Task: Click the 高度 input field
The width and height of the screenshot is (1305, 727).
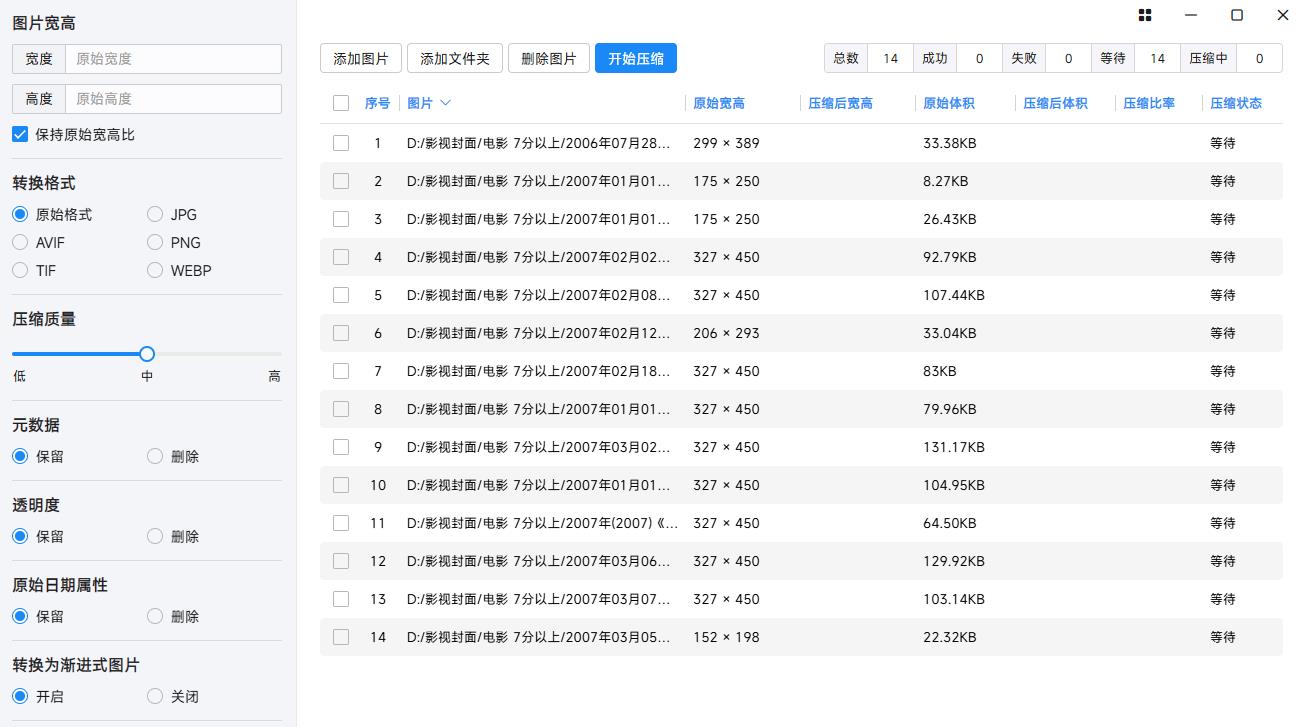Action: click(173, 99)
